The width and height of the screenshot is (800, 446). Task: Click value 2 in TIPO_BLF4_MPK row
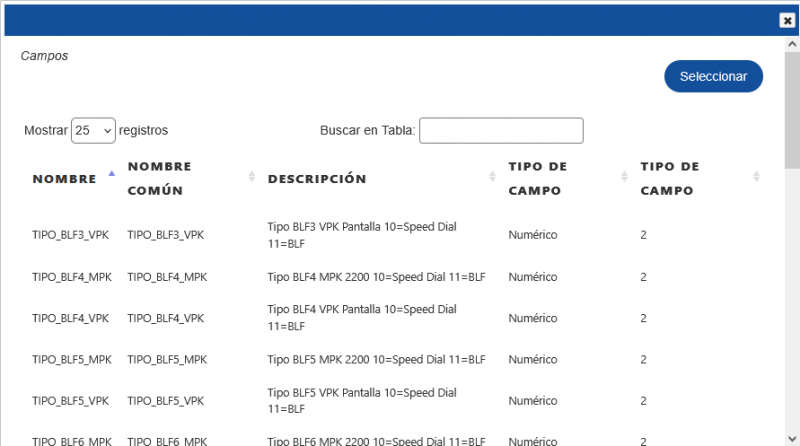click(x=643, y=277)
